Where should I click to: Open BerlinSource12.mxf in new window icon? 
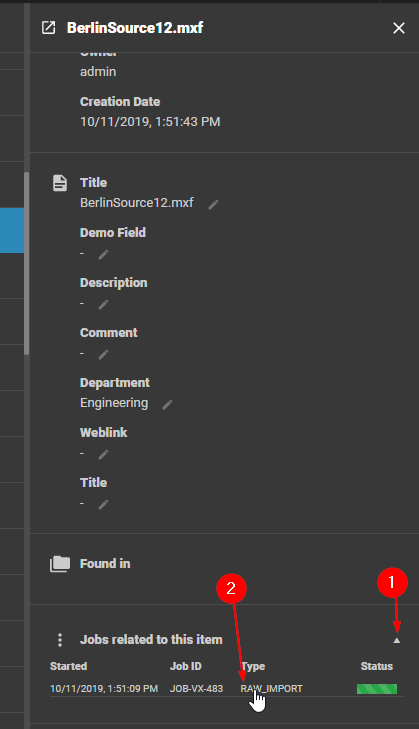pos(48,28)
